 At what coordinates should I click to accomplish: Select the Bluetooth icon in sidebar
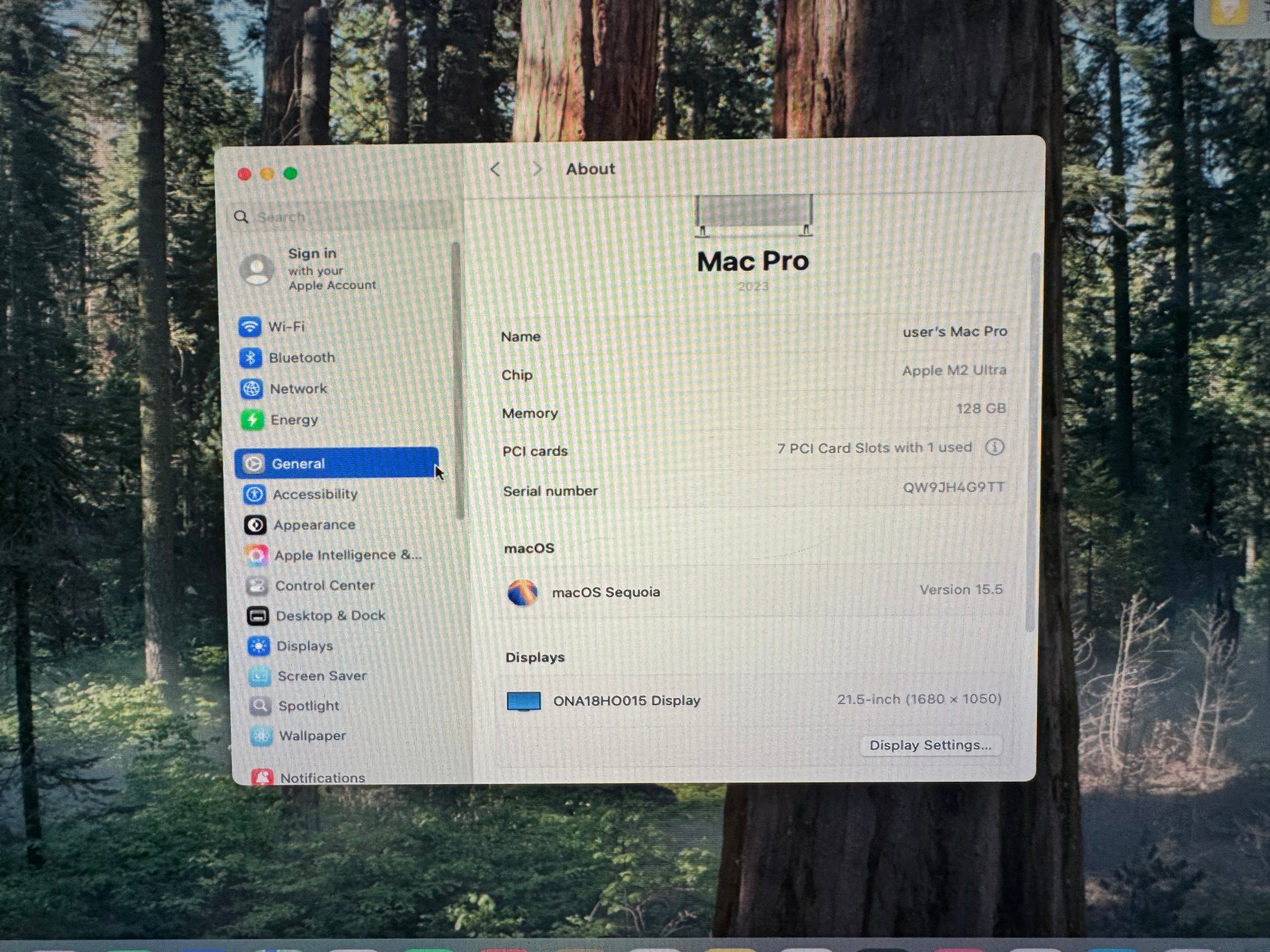(x=250, y=358)
